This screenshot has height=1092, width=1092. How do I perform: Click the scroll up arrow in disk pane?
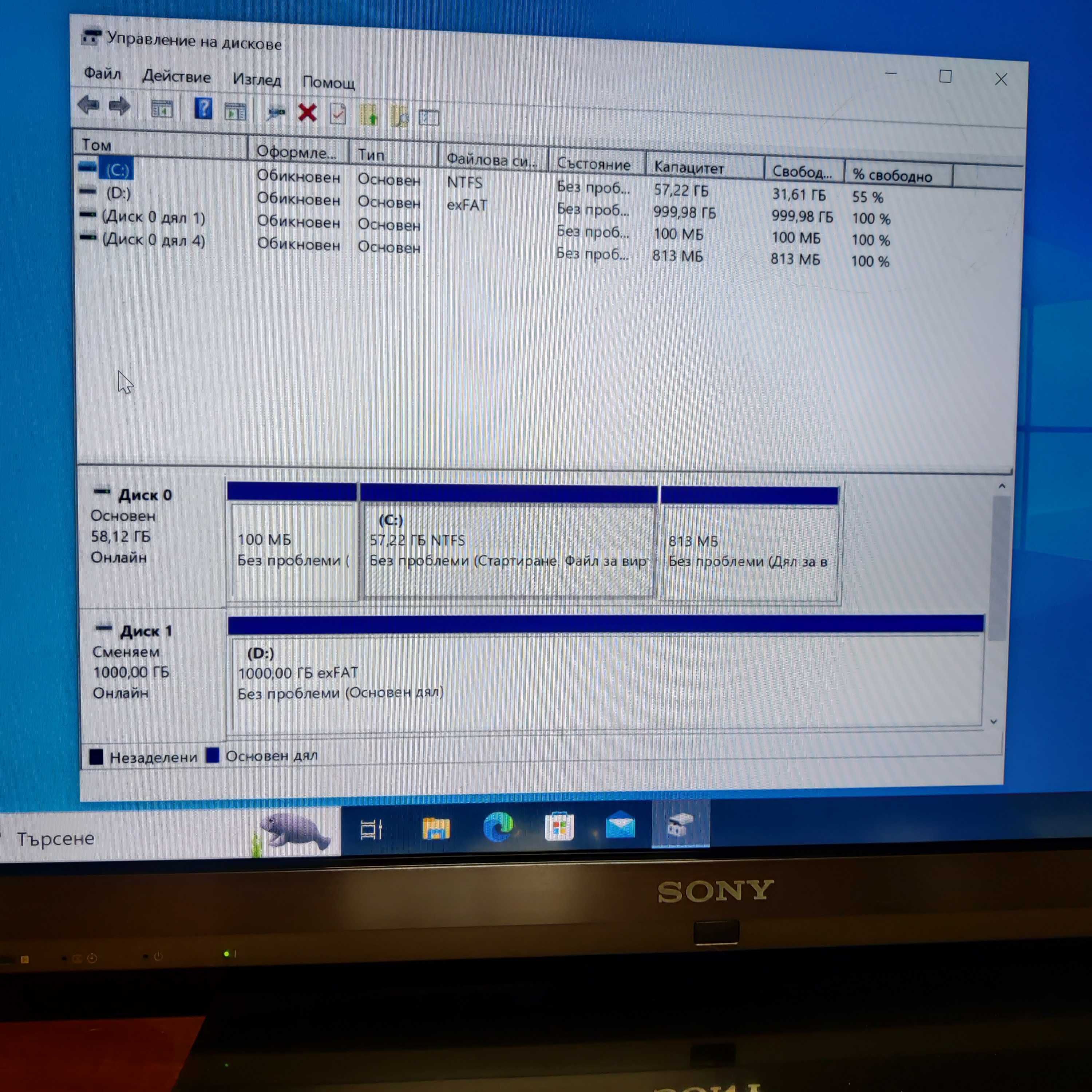point(1002,486)
